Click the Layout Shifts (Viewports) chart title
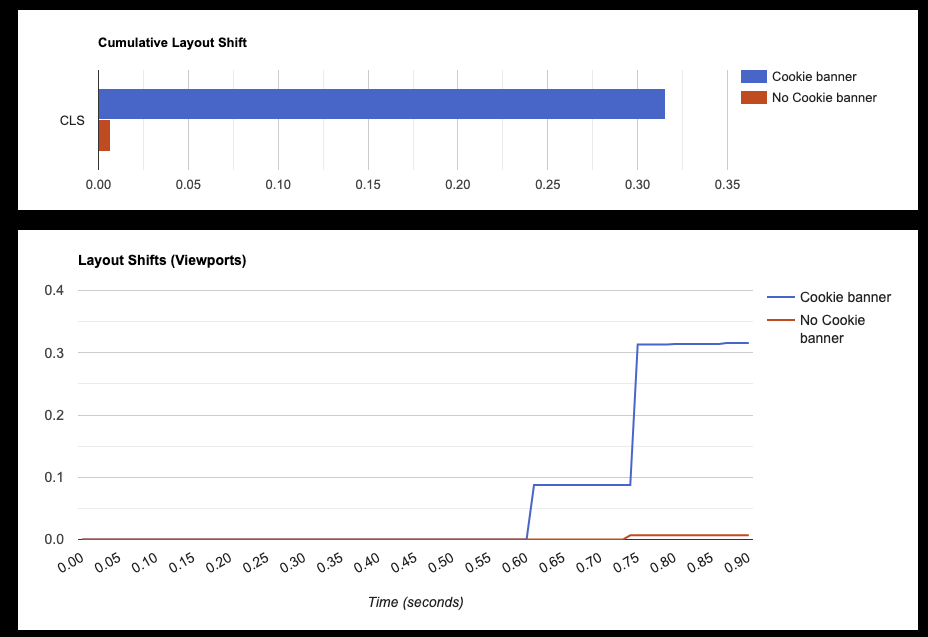The height and width of the screenshot is (637, 928). pyautogui.click(x=162, y=260)
